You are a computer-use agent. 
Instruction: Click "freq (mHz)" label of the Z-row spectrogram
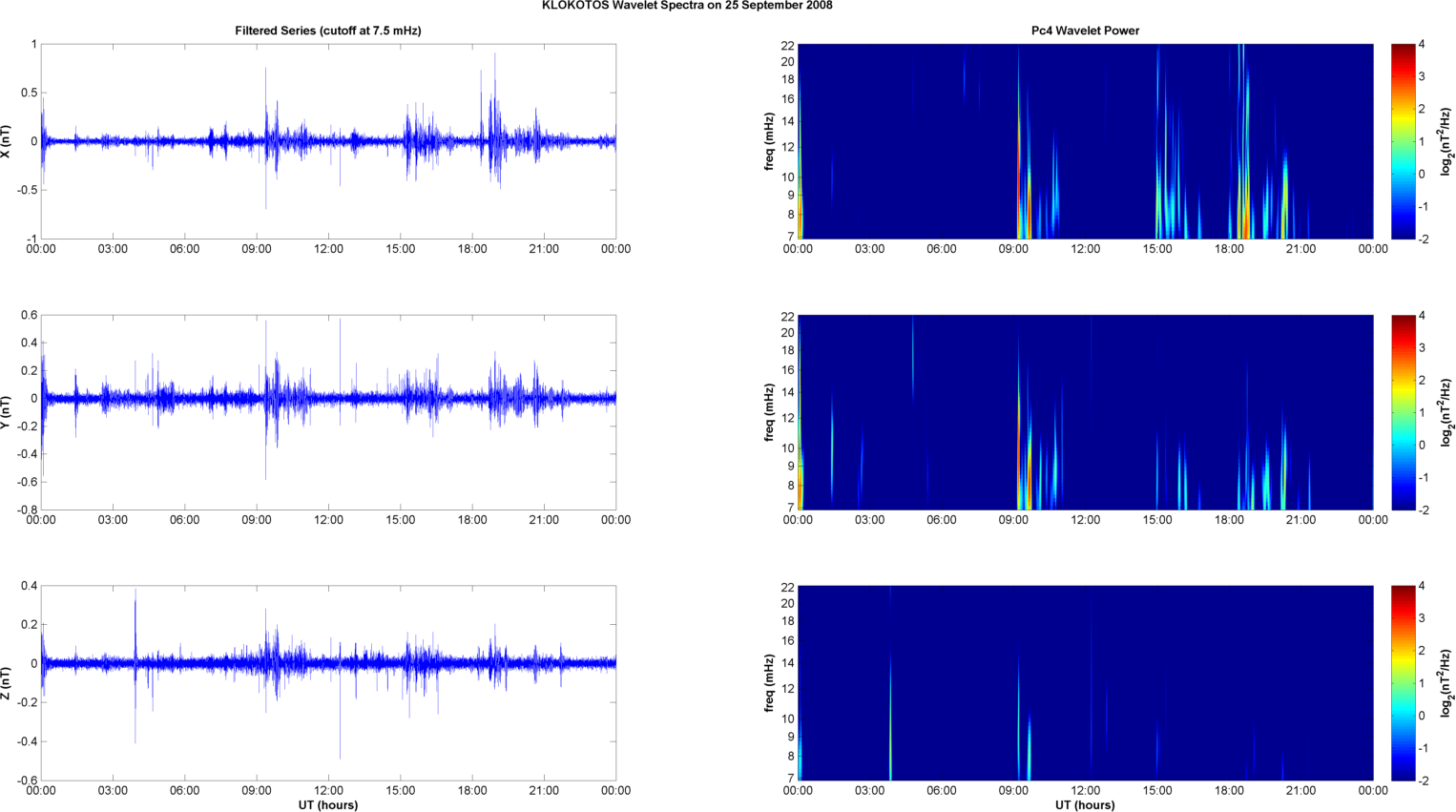coord(769,683)
